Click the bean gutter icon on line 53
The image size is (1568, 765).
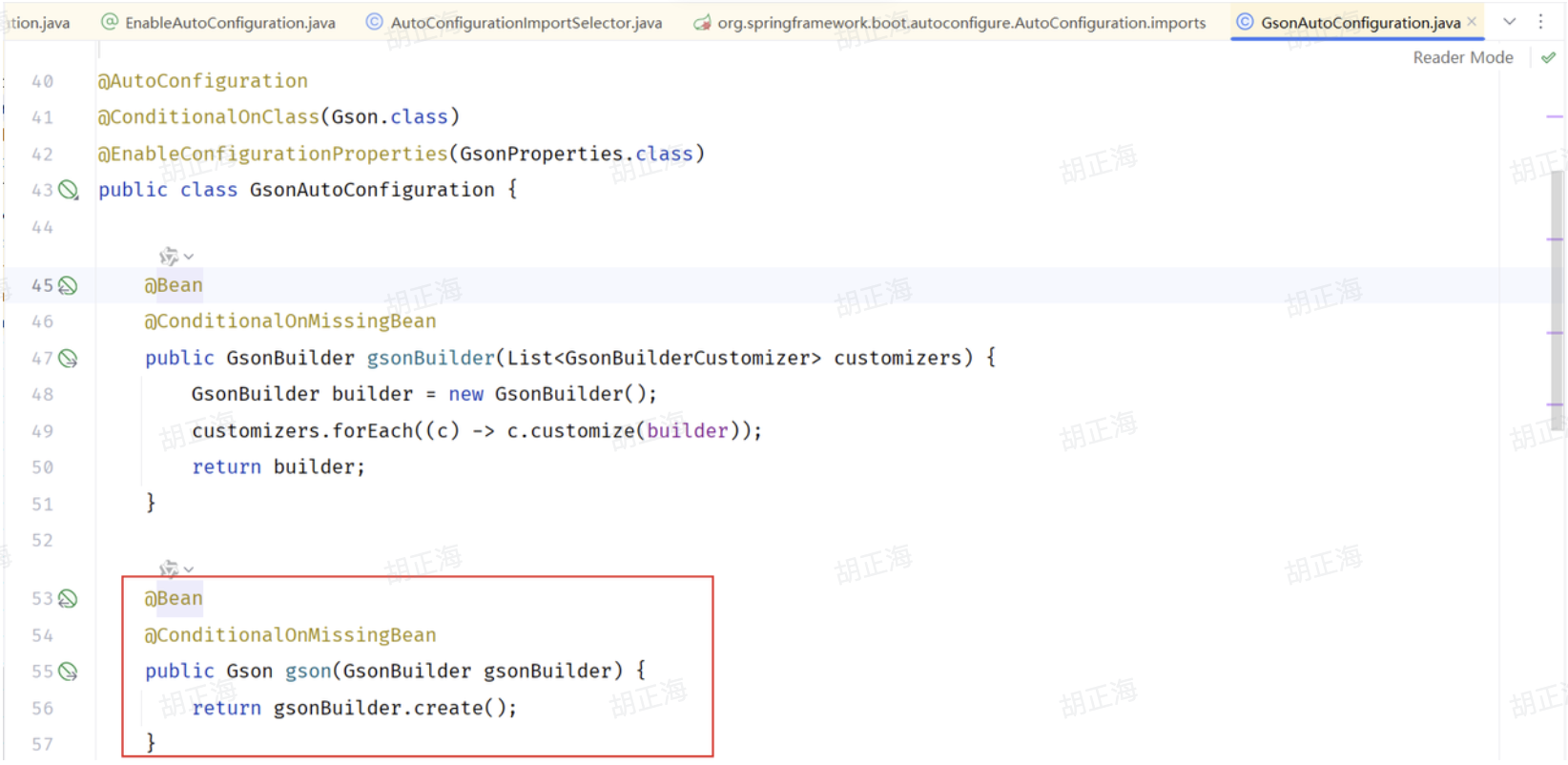67,599
